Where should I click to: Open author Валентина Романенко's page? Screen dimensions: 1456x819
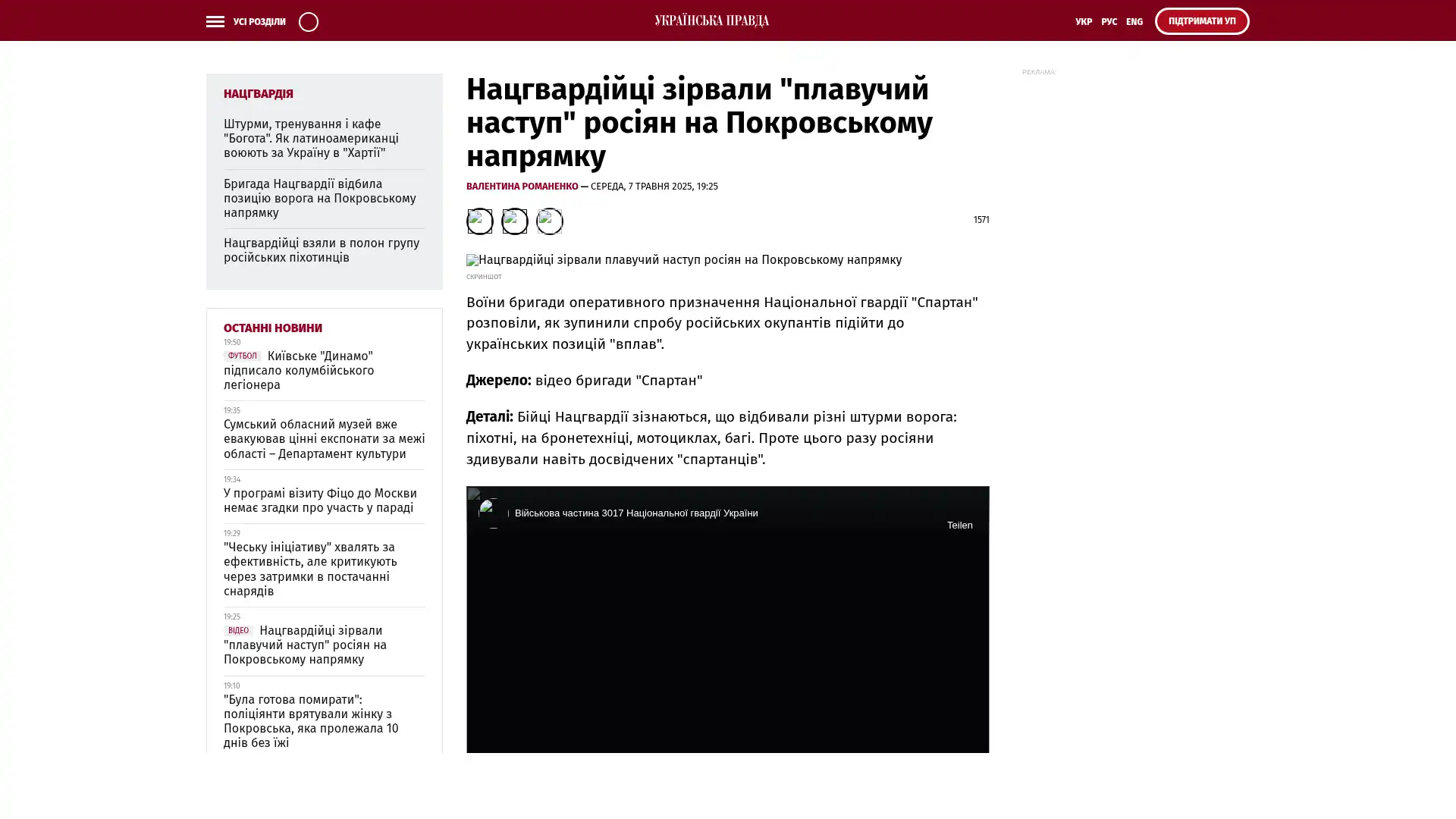522,187
